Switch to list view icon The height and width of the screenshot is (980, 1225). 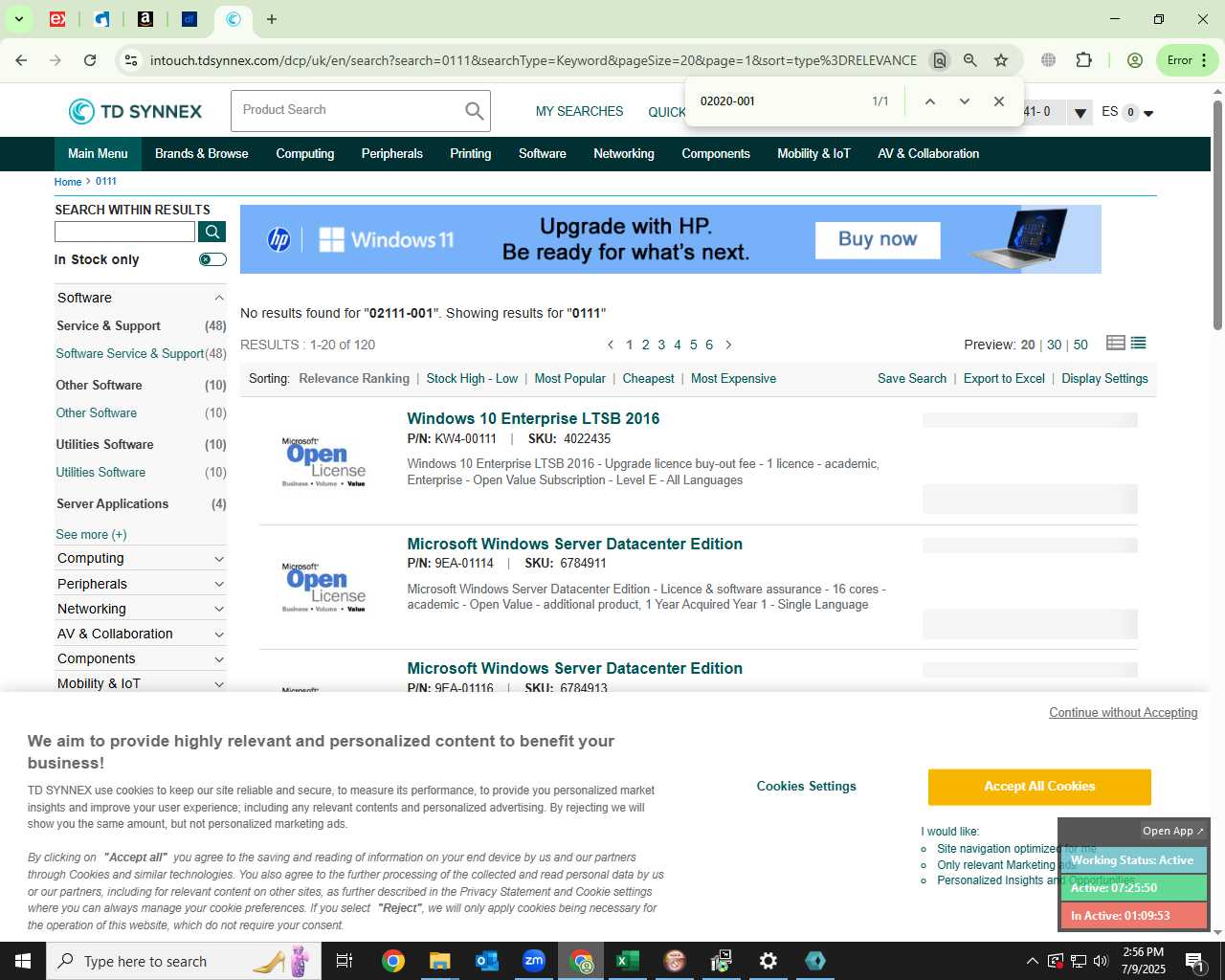1138,343
